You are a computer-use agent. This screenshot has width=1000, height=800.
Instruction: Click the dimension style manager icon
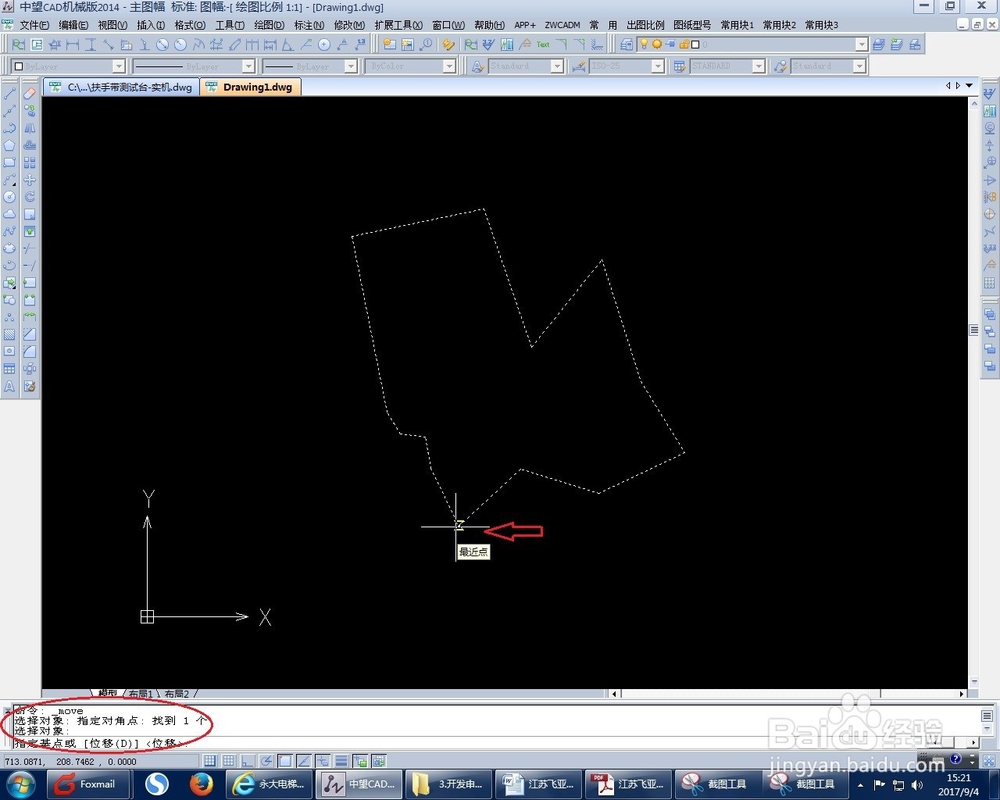pyautogui.click(x=578, y=66)
